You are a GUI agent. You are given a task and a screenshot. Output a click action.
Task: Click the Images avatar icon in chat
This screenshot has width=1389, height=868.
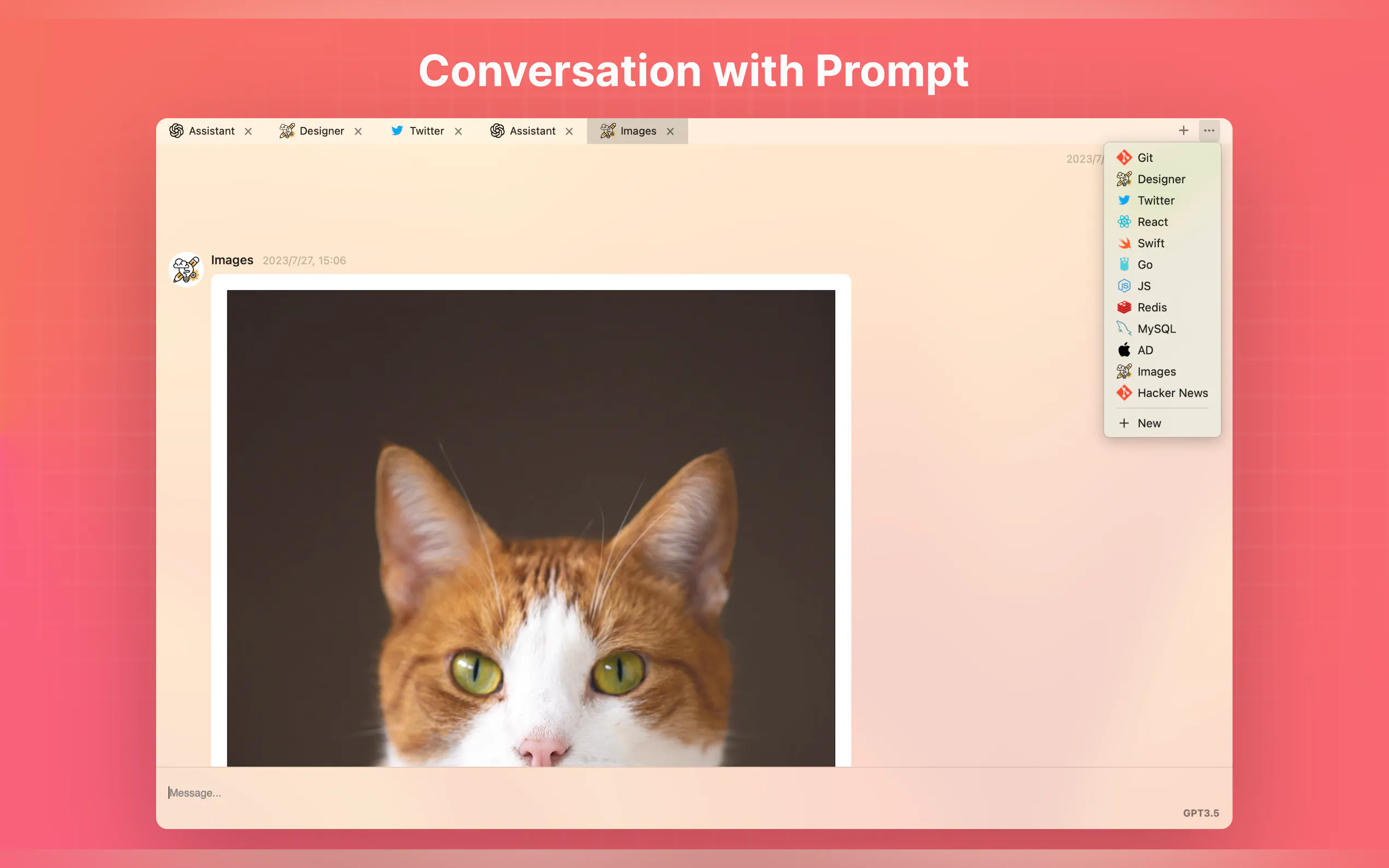(x=186, y=269)
